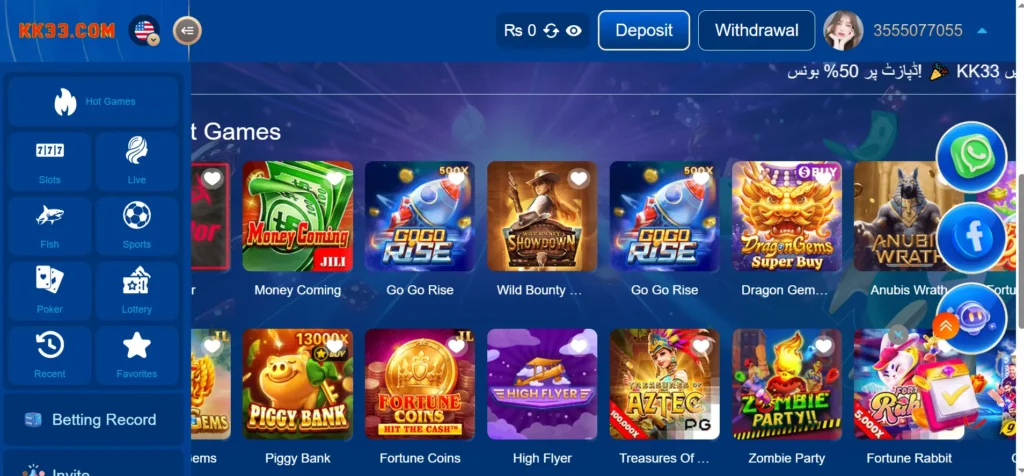Refresh the Rs balance

551,31
